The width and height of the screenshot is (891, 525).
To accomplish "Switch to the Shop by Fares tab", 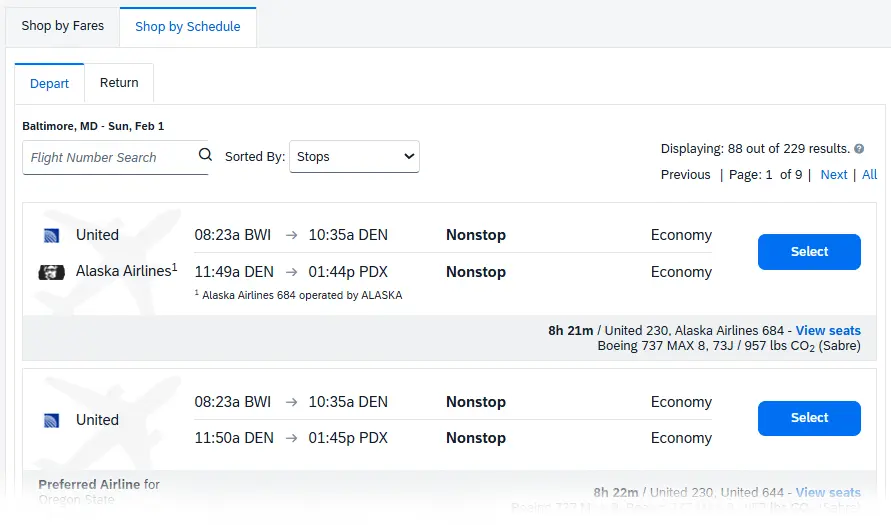I will click(63, 26).
